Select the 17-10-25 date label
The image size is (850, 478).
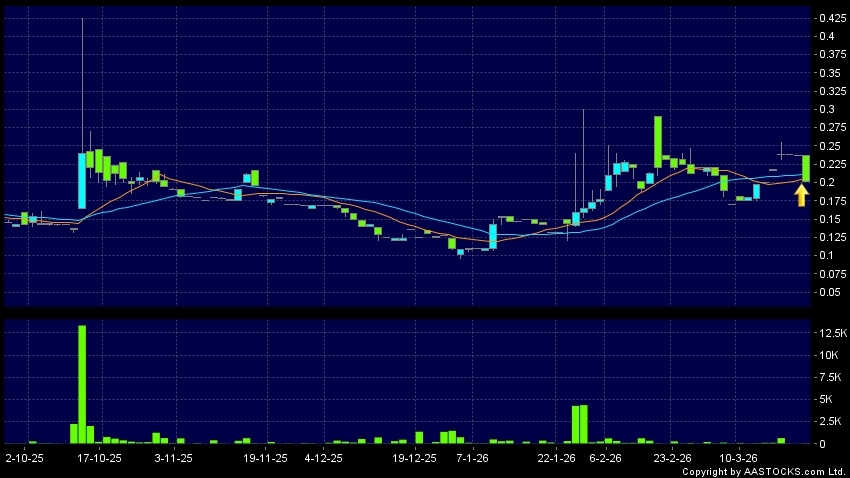click(99, 458)
